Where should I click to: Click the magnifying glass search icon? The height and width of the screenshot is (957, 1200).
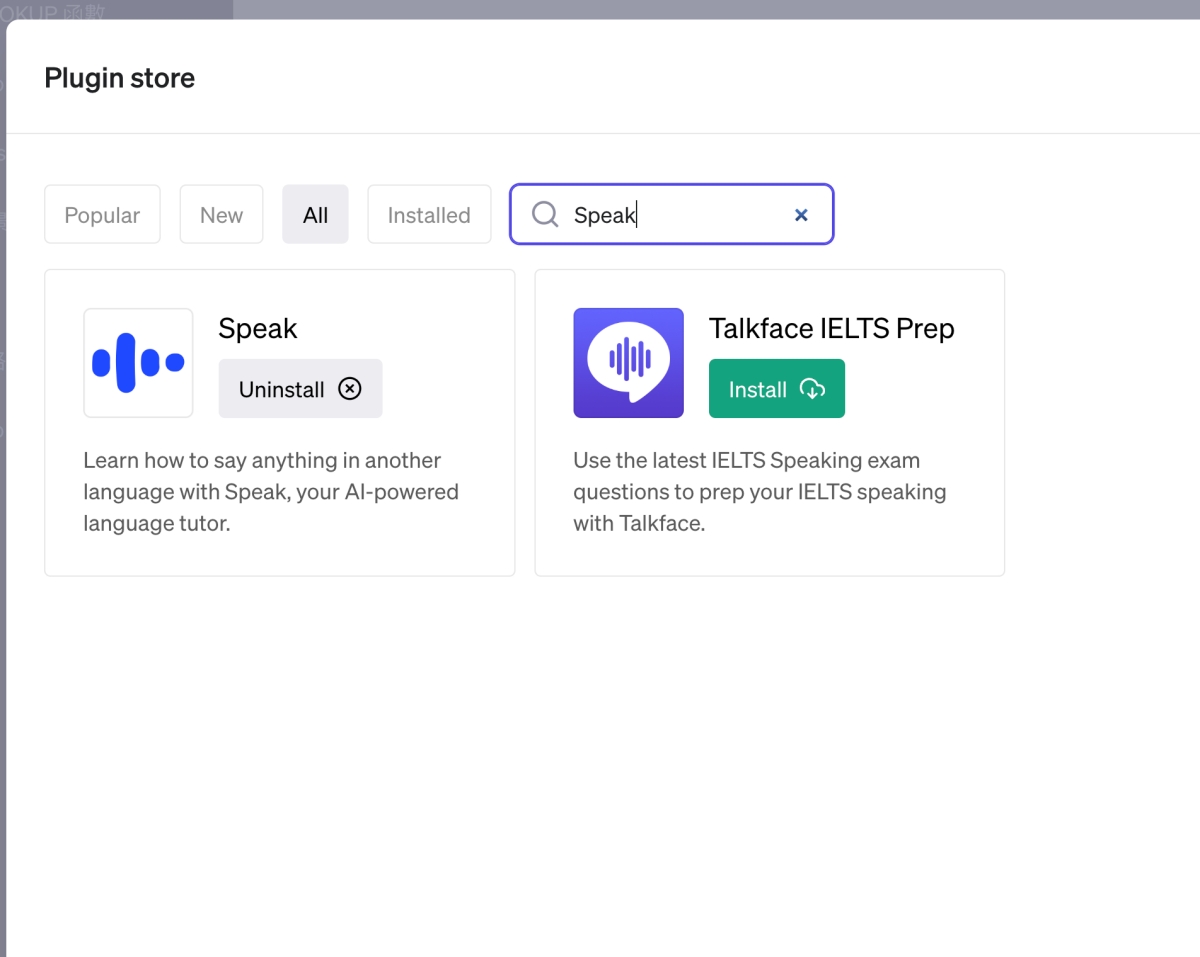tap(545, 214)
